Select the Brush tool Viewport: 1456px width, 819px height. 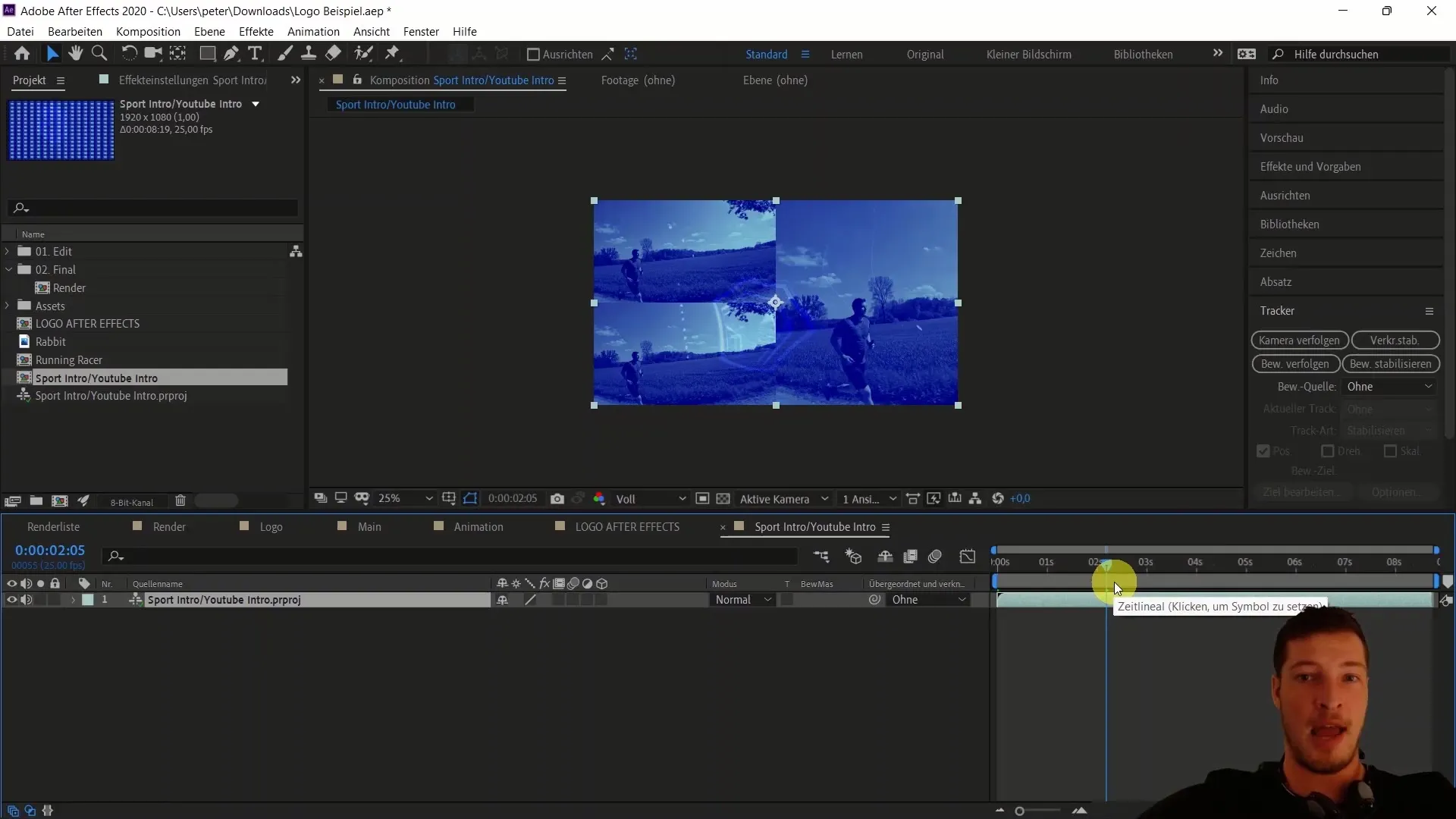285,54
